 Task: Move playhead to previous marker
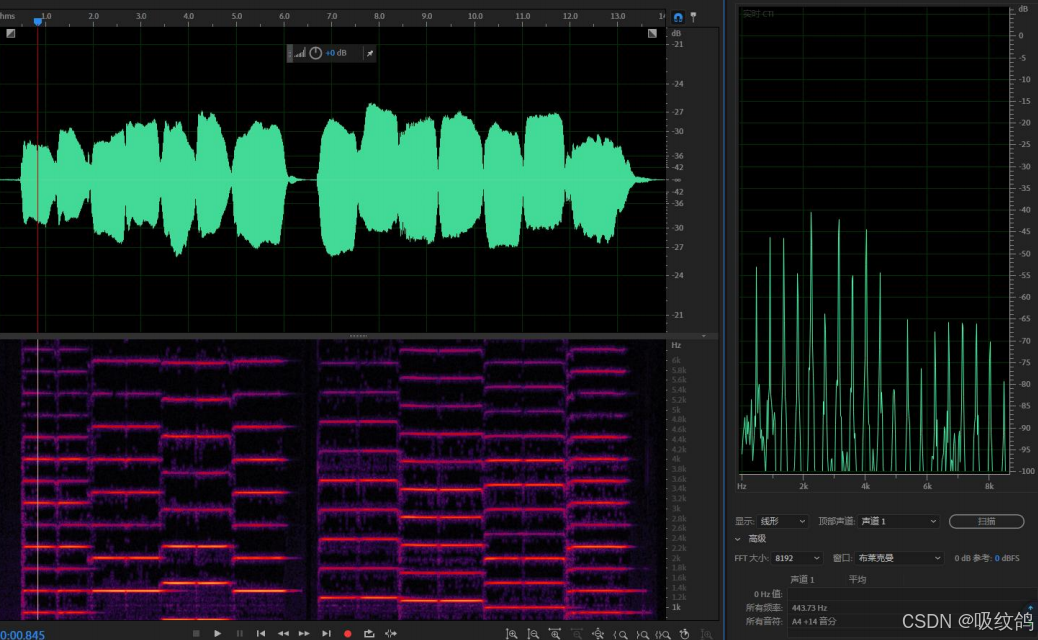261,633
